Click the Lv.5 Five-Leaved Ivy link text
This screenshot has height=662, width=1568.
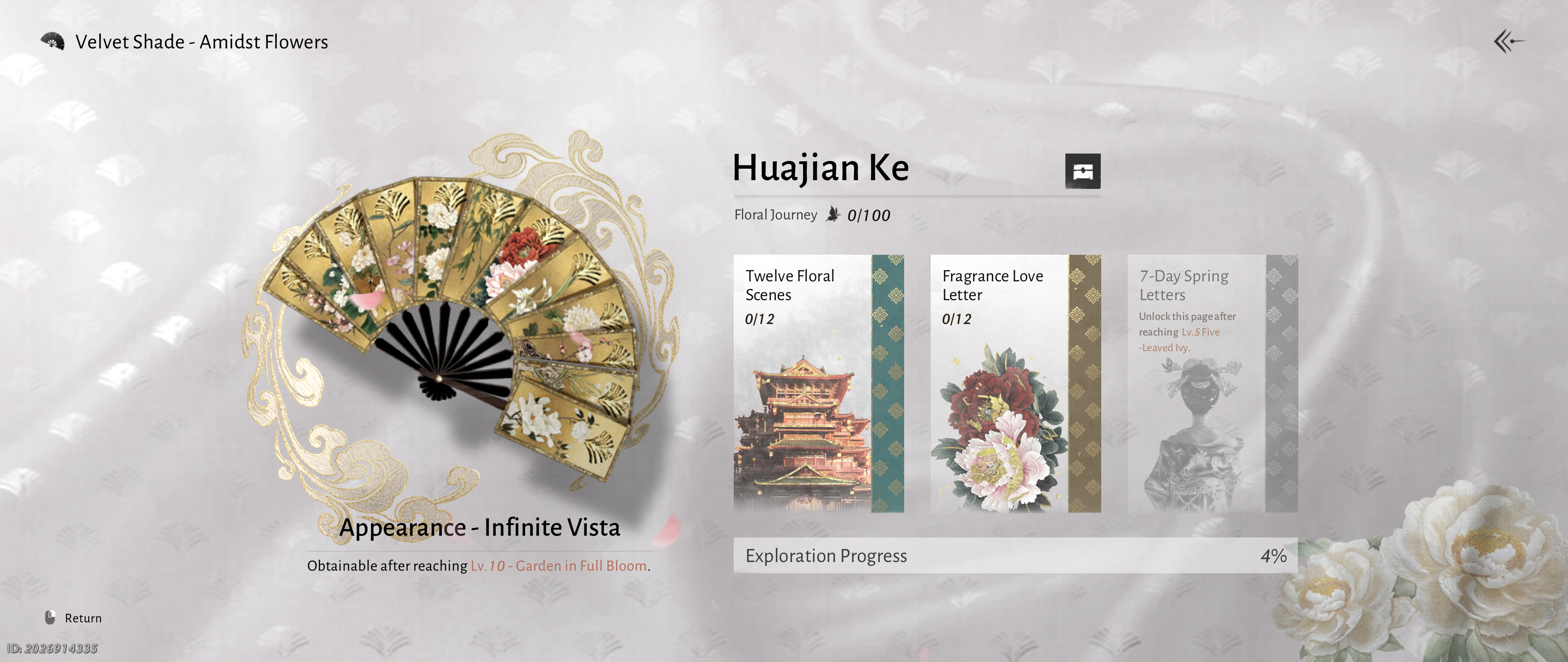1180,340
